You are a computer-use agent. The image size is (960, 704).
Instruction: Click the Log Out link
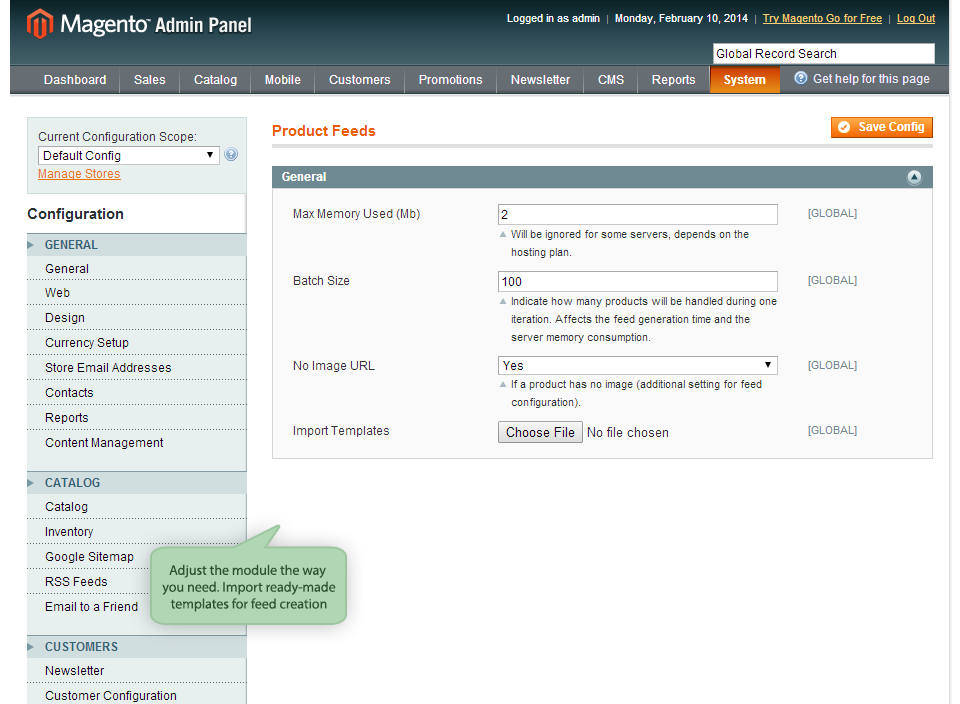916,18
